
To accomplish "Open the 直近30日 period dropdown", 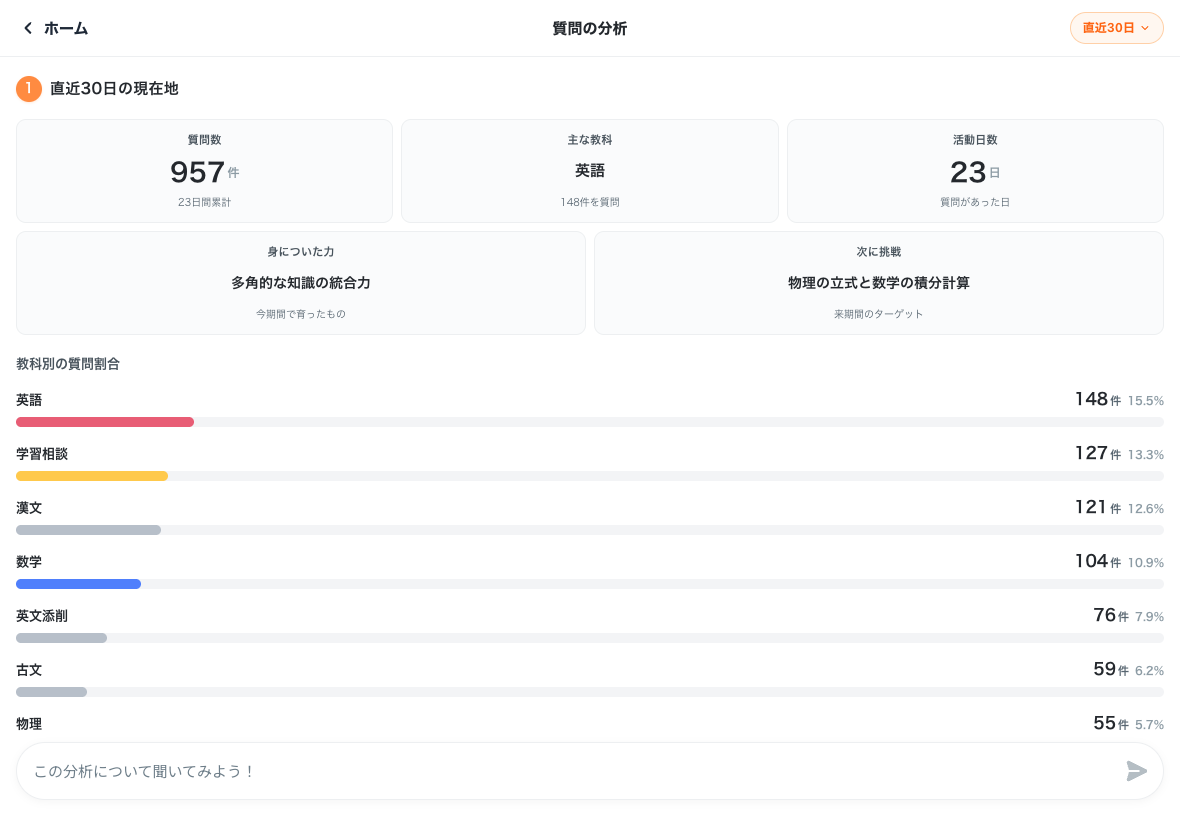I will click(x=1116, y=28).
